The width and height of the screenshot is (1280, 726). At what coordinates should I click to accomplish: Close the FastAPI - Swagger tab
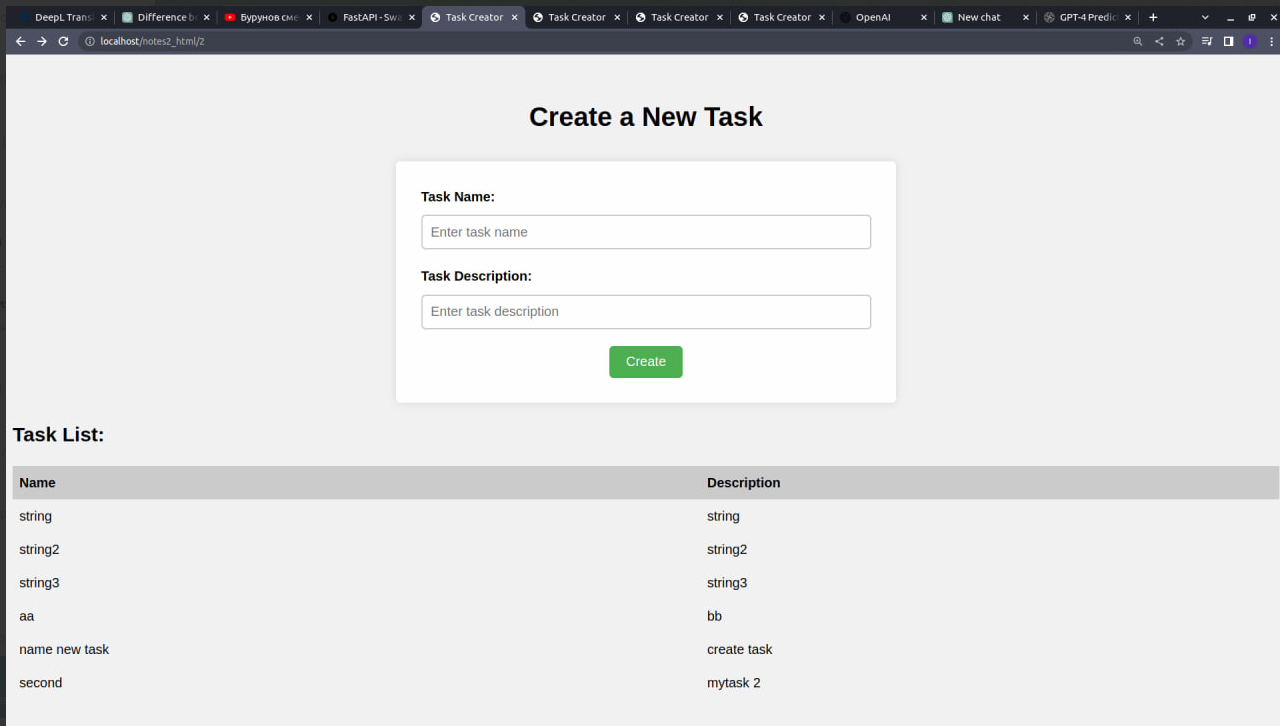point(411,17)
